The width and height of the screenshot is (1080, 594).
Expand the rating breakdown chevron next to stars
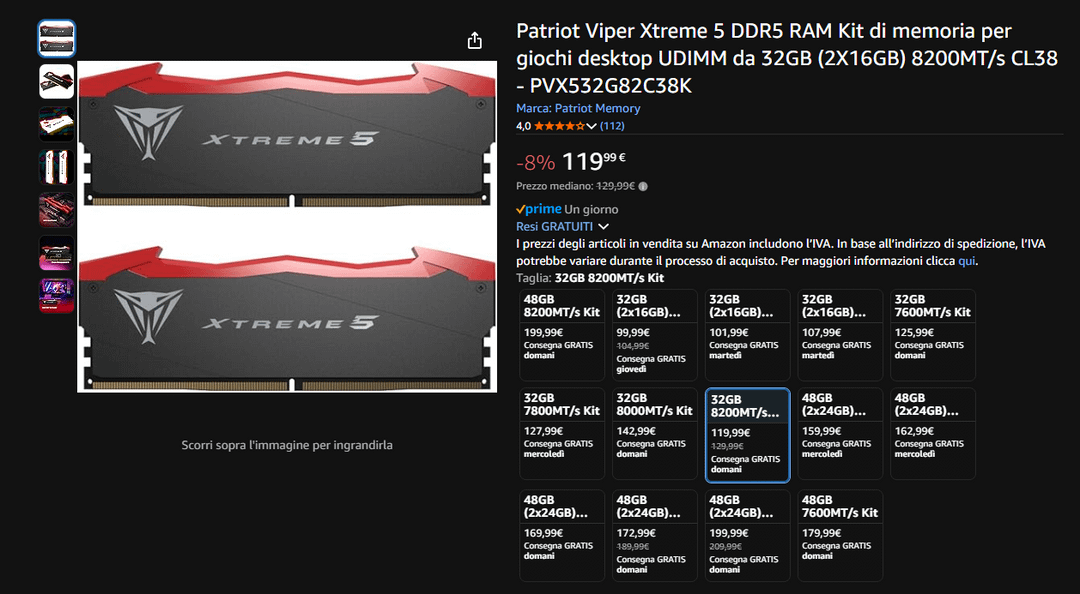pos(592,127)
